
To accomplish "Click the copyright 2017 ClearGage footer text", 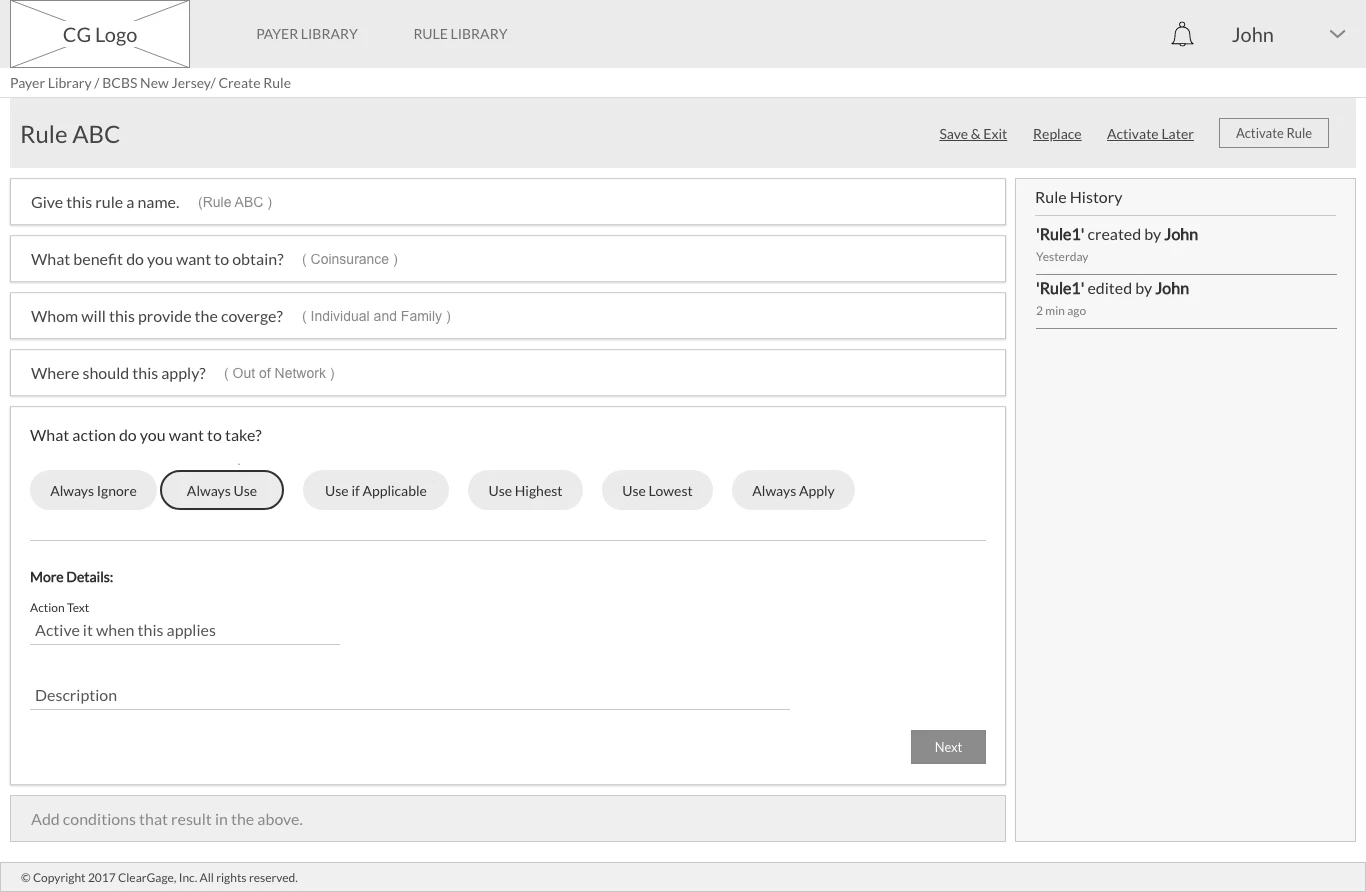I will coord(159,878).
